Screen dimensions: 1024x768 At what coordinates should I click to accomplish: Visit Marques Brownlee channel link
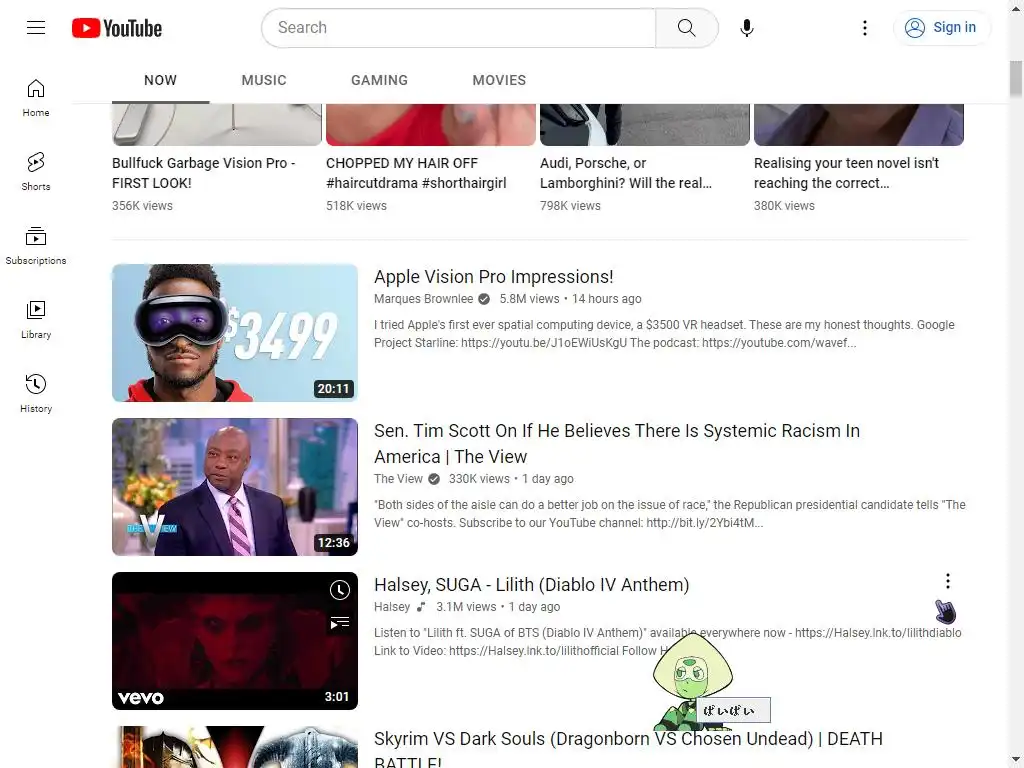pyautogui.click(x=424, y=299)
